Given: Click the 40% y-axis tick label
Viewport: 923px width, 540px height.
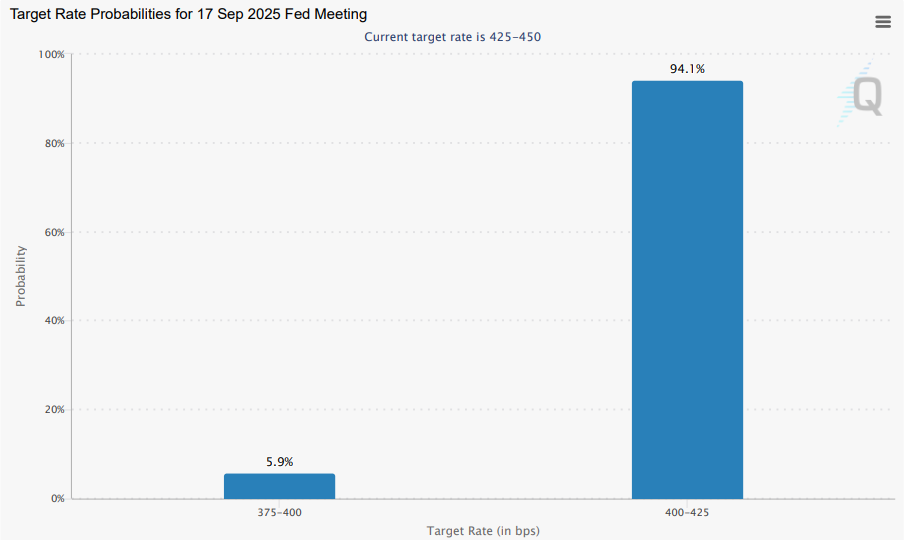Looking at the screenshot, I should tap(53, 321).
